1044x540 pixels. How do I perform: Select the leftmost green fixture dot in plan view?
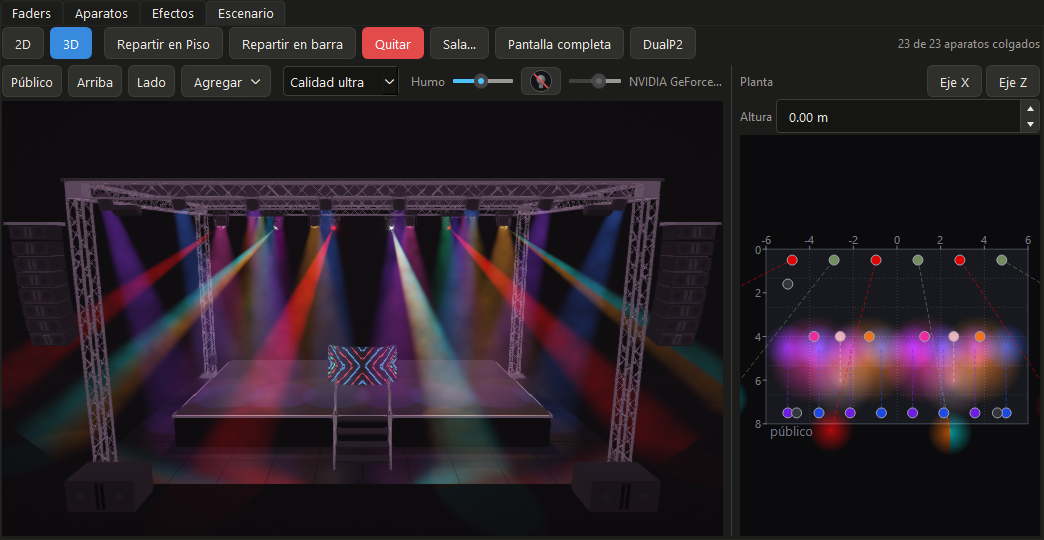[x=834, y=260]
